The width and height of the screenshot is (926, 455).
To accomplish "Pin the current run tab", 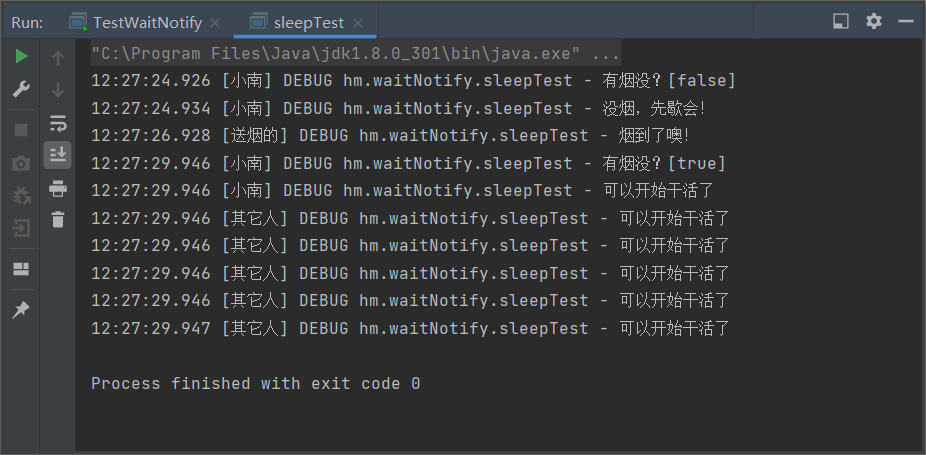I will pos(21,310).
